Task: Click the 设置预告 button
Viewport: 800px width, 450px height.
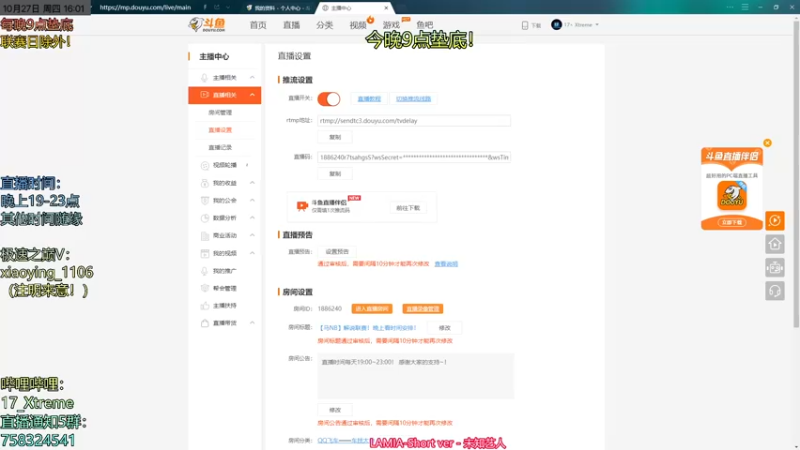Action: click(337, 252)
